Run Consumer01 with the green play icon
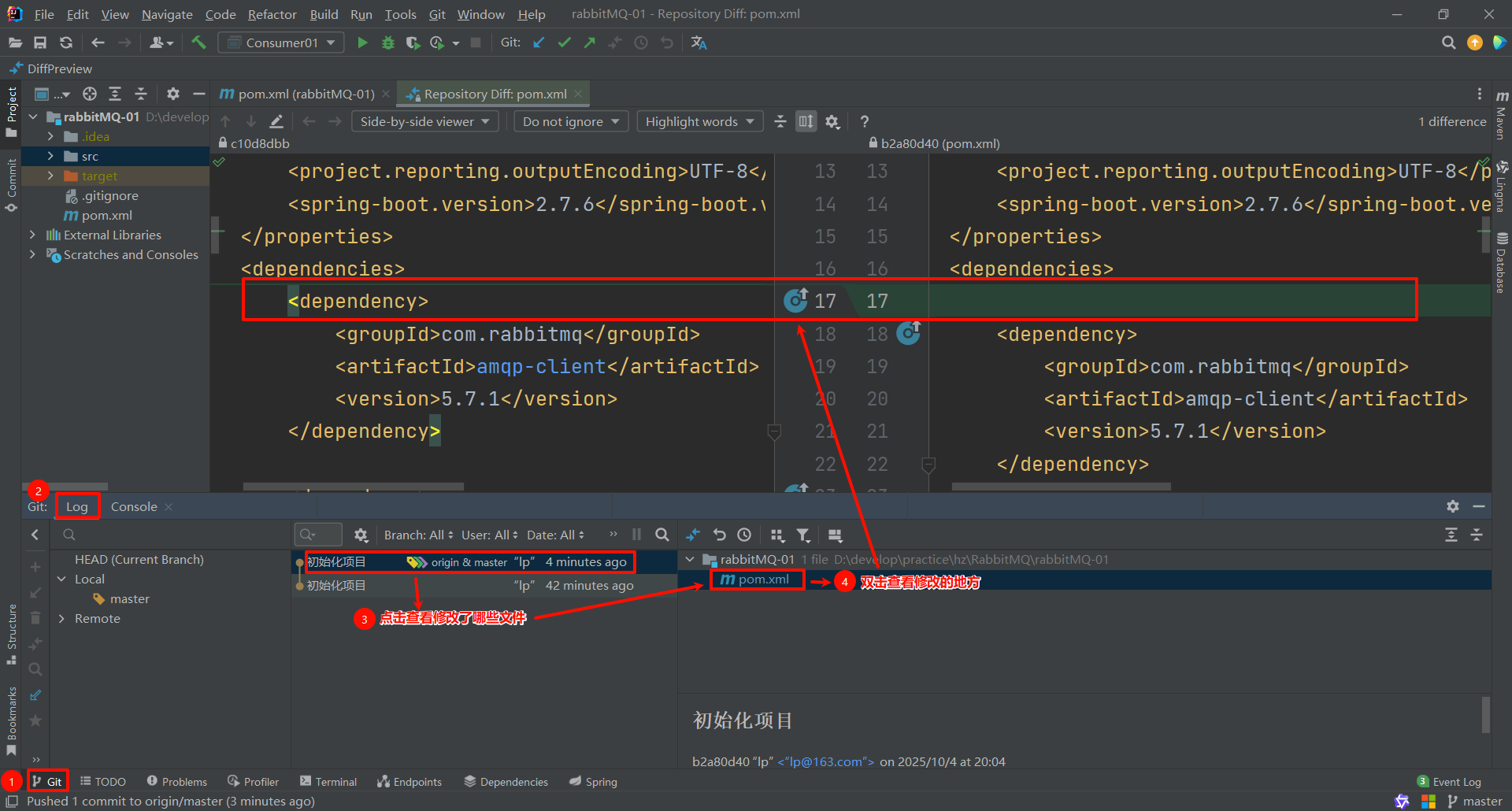 [x=362, y=43]
